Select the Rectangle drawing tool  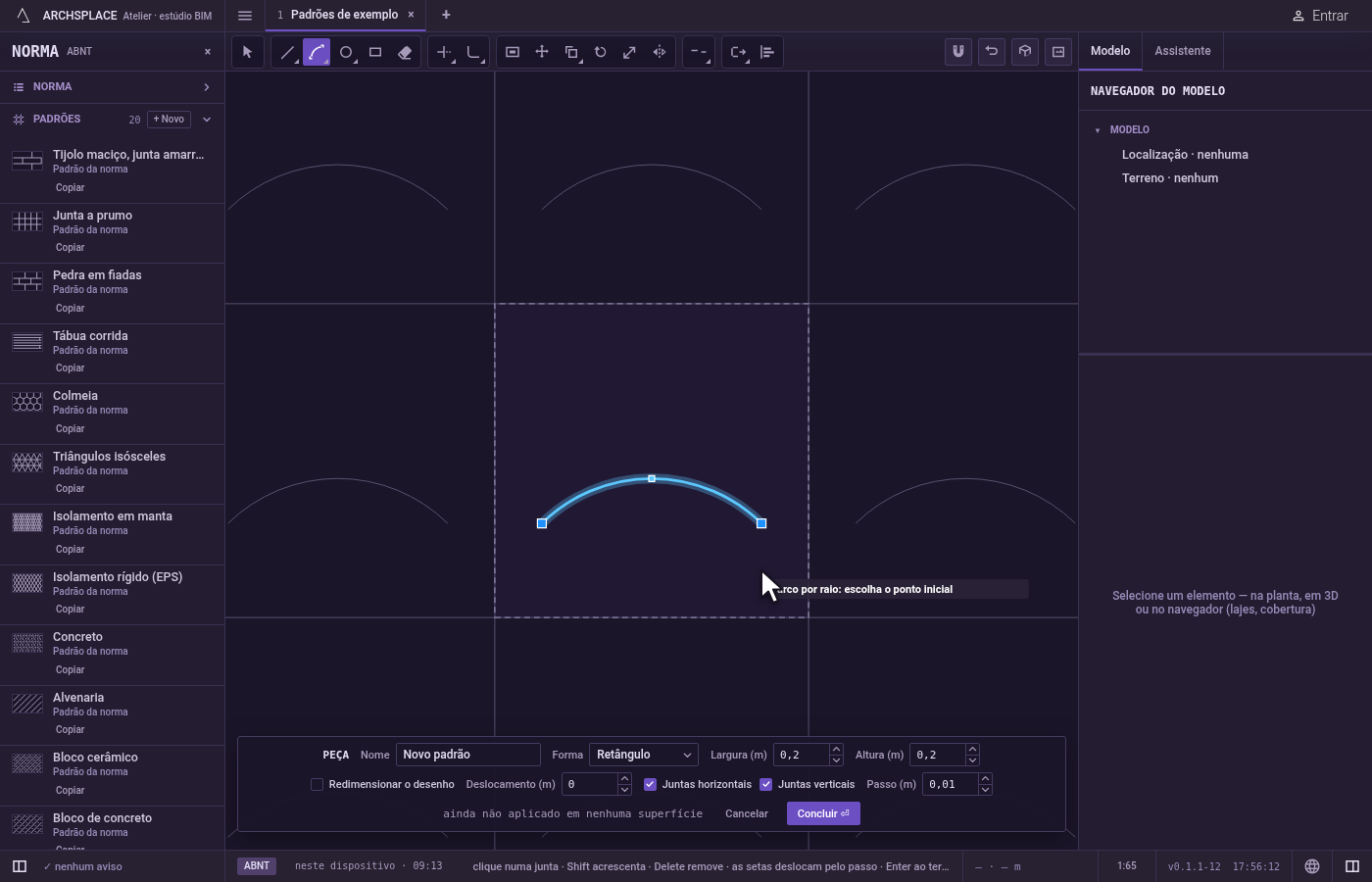[x=375, y=52]
